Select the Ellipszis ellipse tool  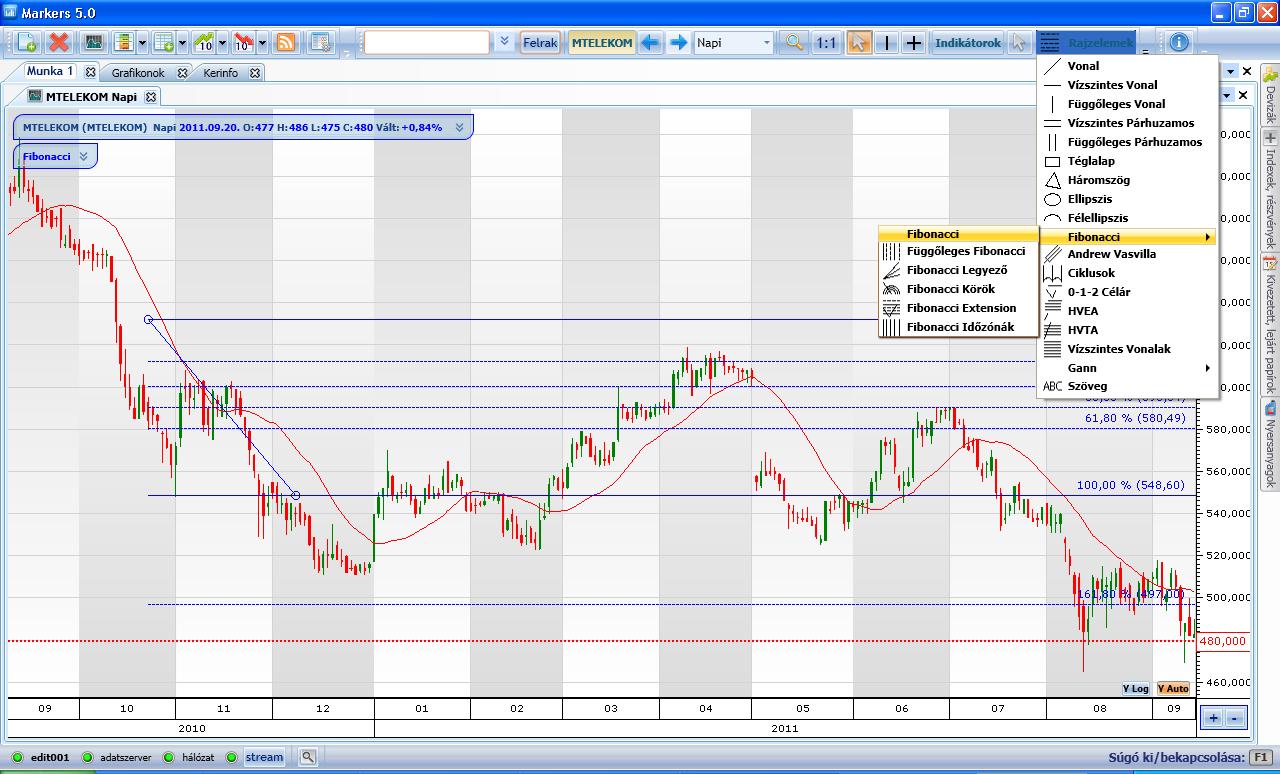(x=1128, y=199)
